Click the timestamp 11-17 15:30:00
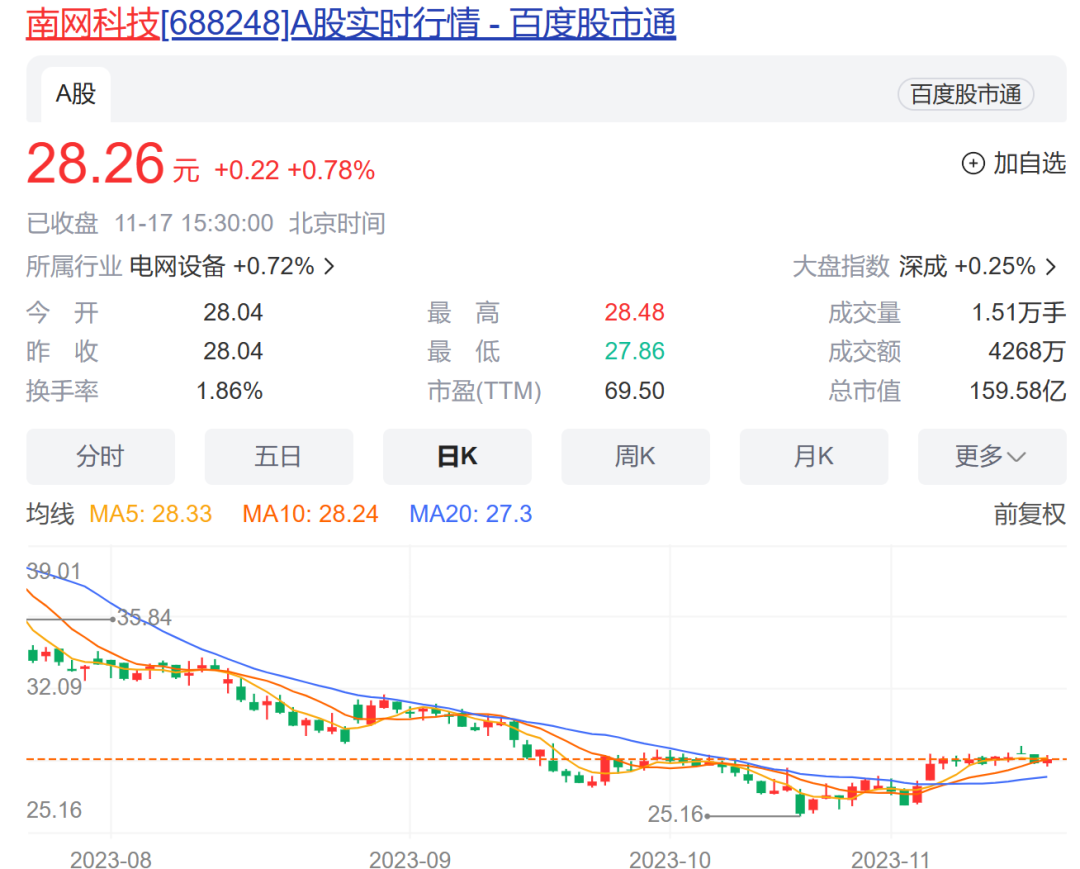The image size is (1080, 869). pyautogui.click(x=194, y=224)
